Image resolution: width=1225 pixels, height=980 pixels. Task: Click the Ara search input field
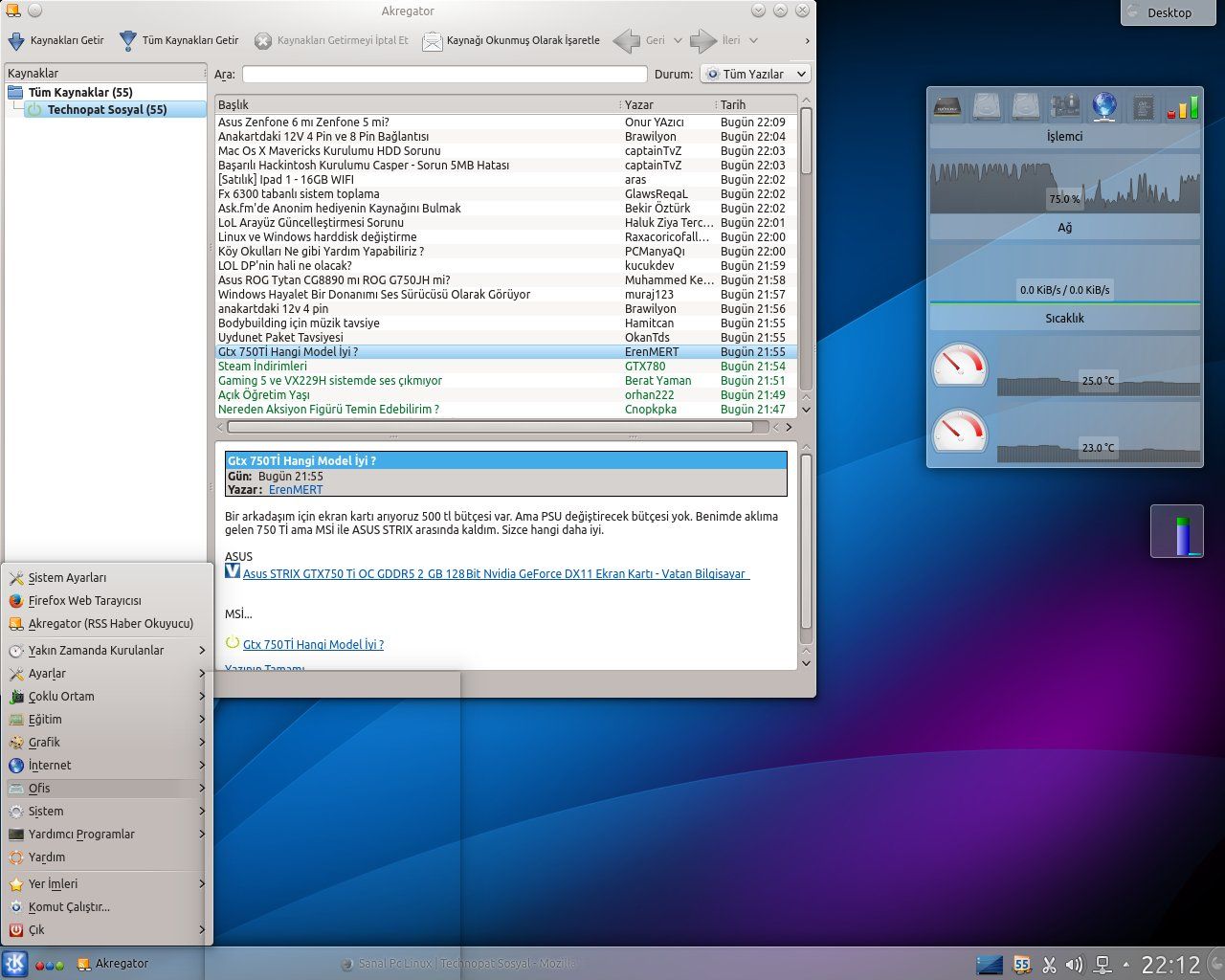click(444, 75)
